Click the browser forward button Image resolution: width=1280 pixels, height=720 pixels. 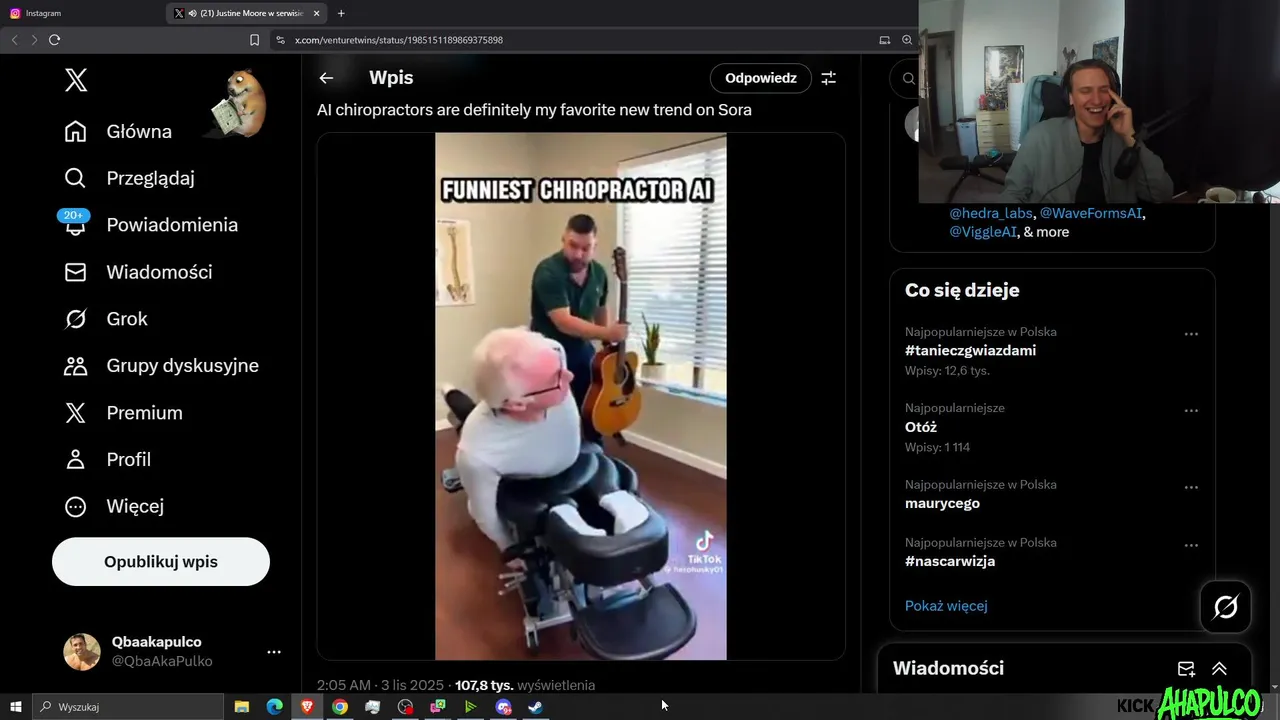(34, 40)
